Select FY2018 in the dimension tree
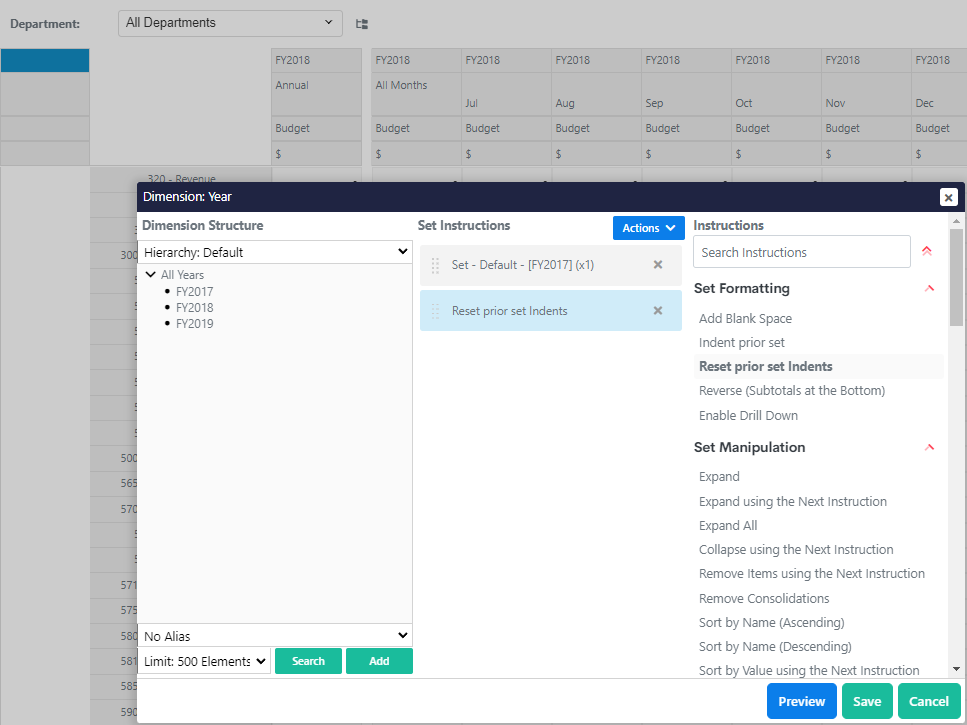Screen dimensions: 967x725 [x=194, y=307]
